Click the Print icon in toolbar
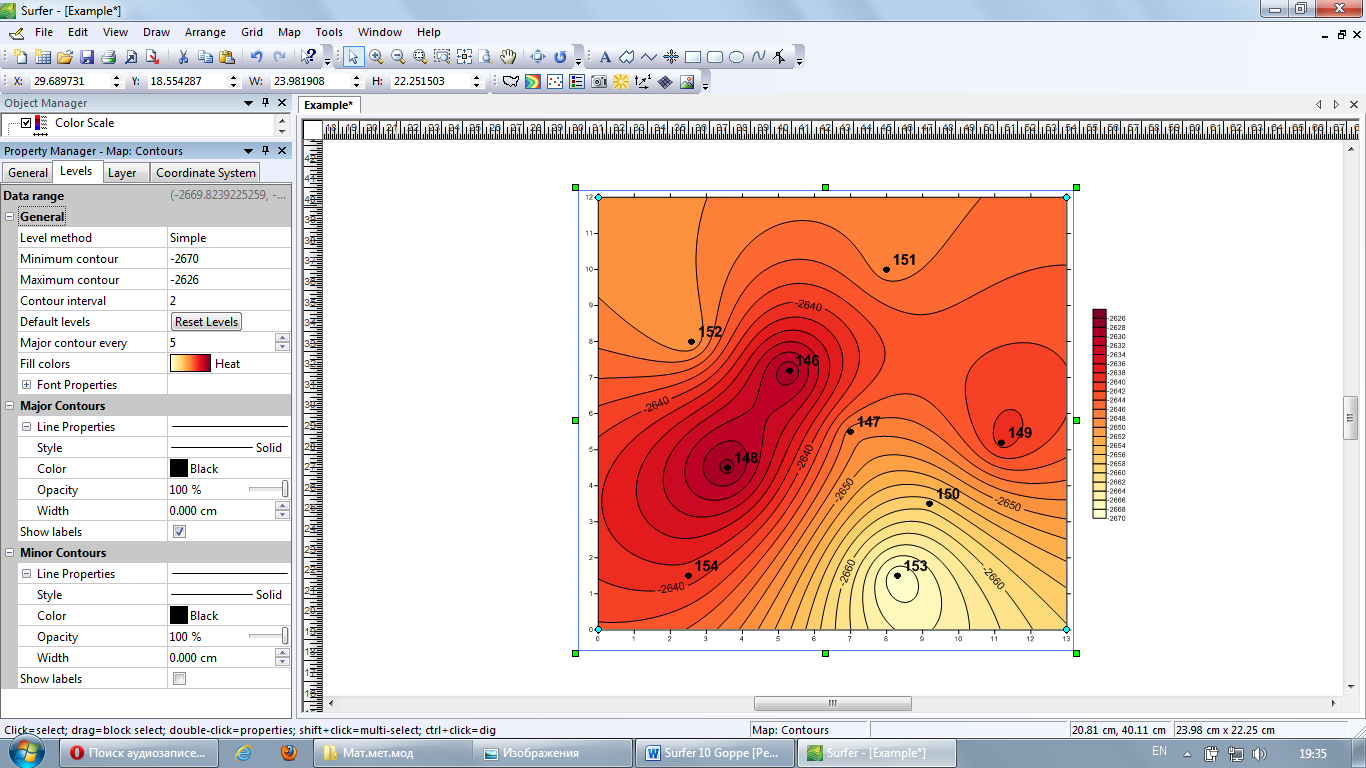 coord(109,57)
